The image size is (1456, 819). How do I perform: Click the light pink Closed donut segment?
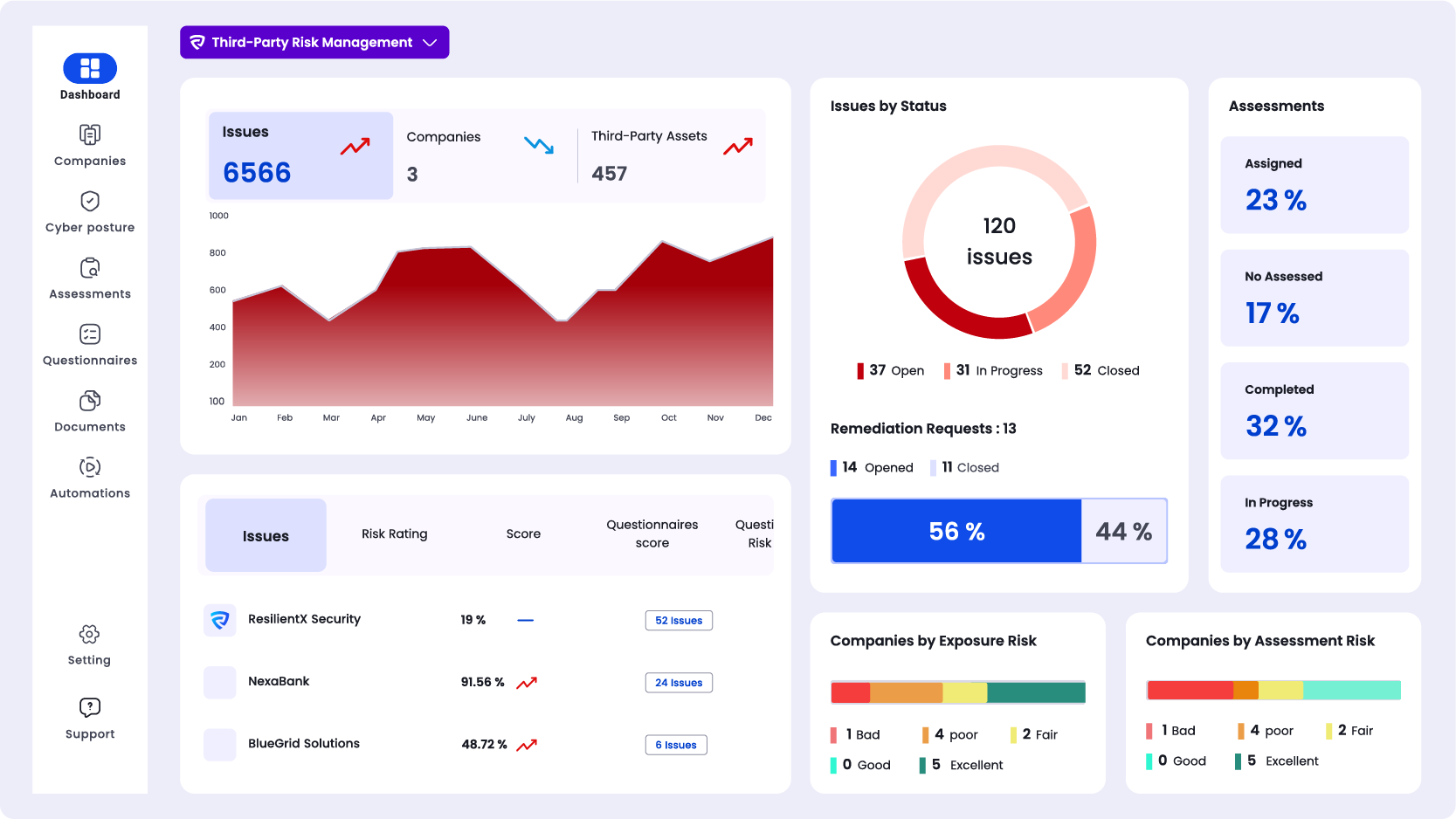click(x=970, y=162)
